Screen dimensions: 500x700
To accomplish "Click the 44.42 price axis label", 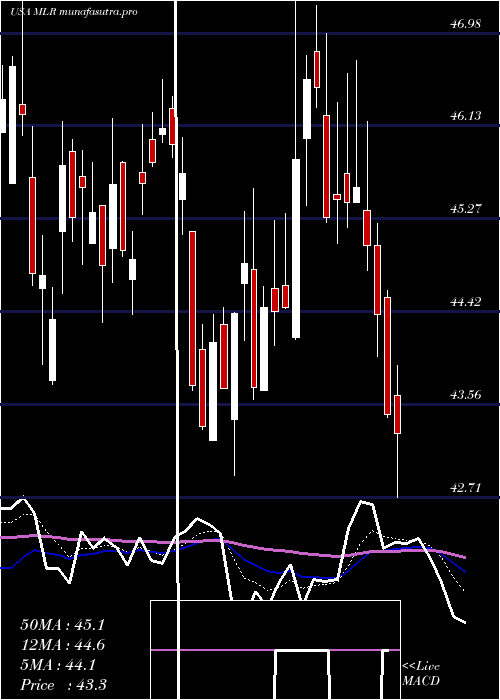I will tap(466, 302).
